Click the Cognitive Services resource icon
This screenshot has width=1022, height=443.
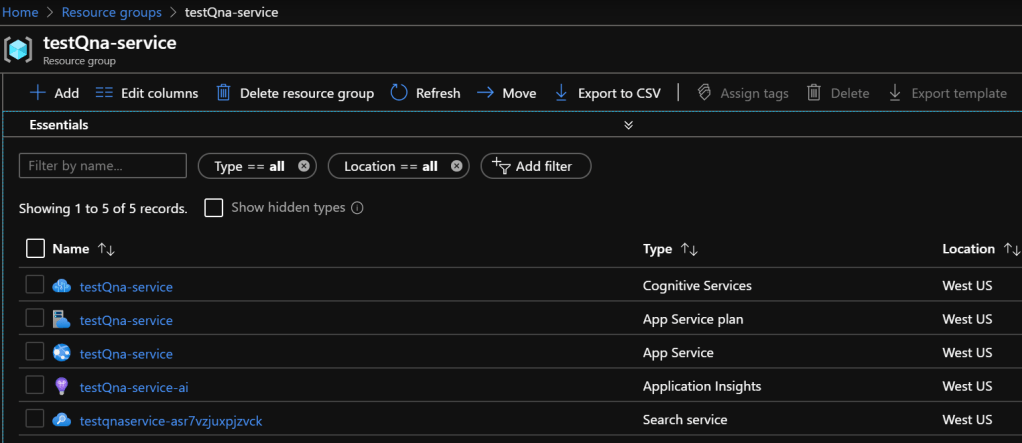coord(62,287)
